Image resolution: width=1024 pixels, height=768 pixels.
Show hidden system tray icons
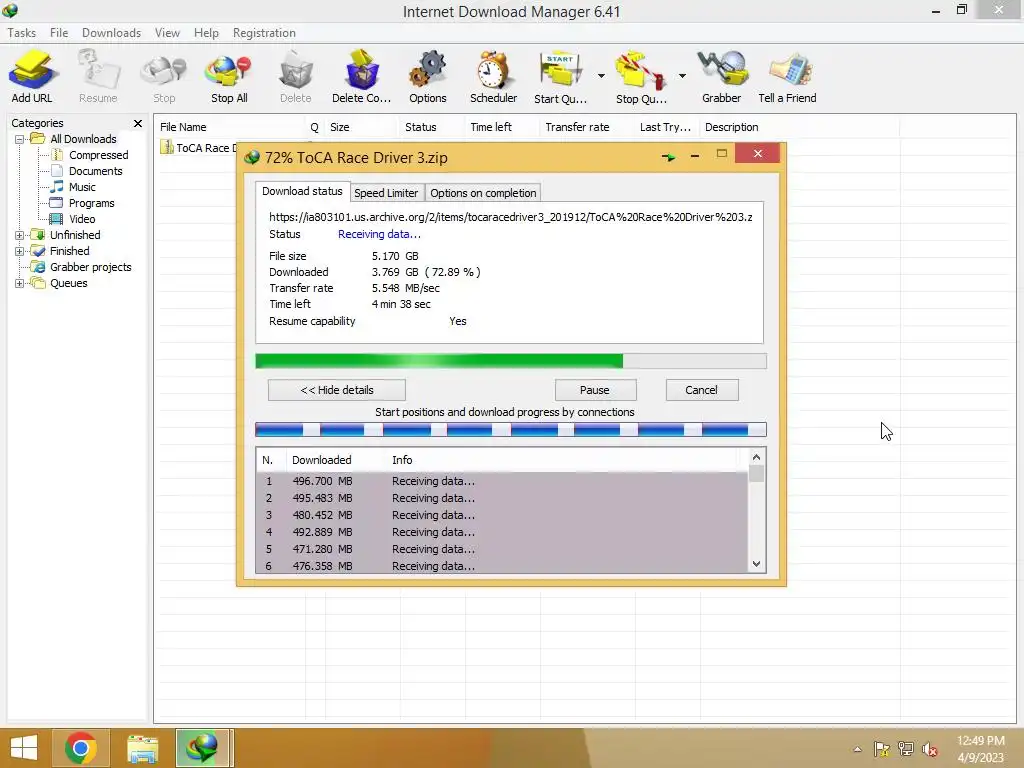(857, 749)
